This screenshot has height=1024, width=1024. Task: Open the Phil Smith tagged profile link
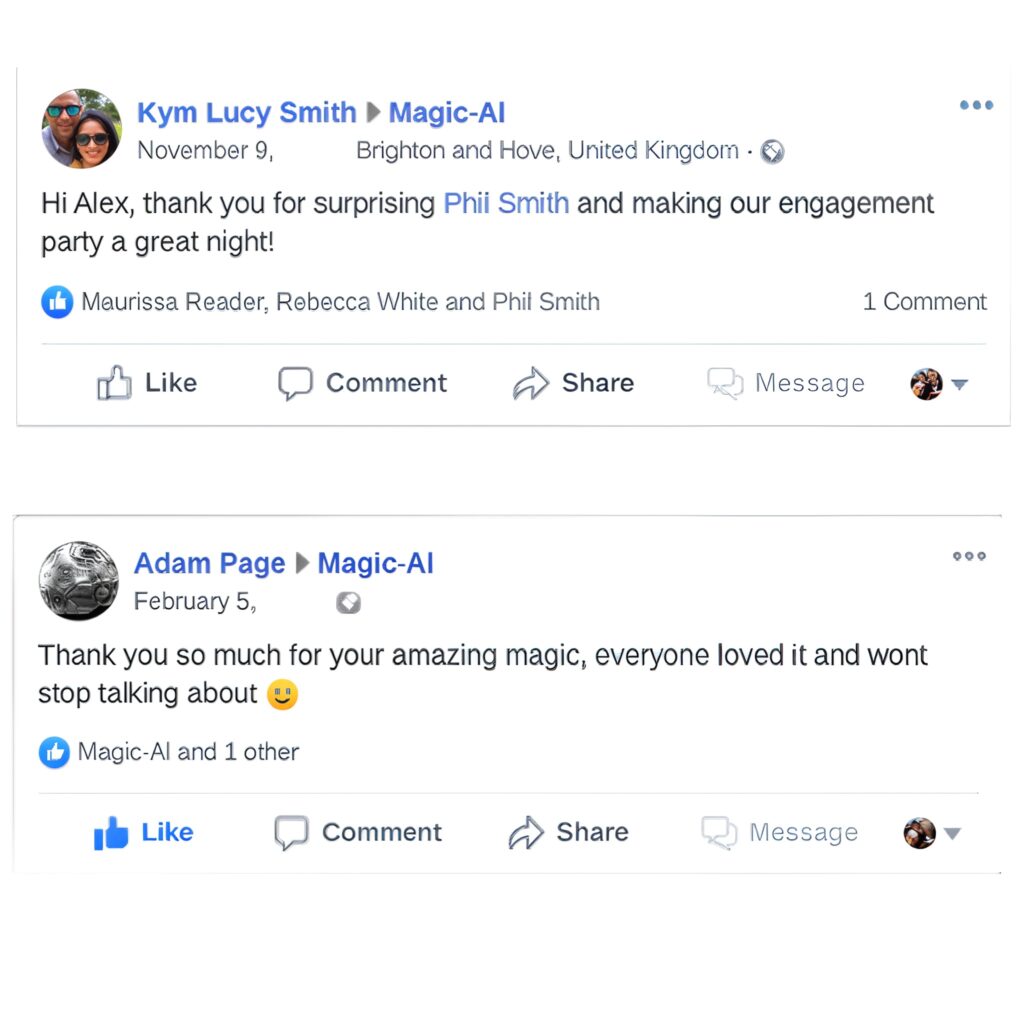(506, 204)
